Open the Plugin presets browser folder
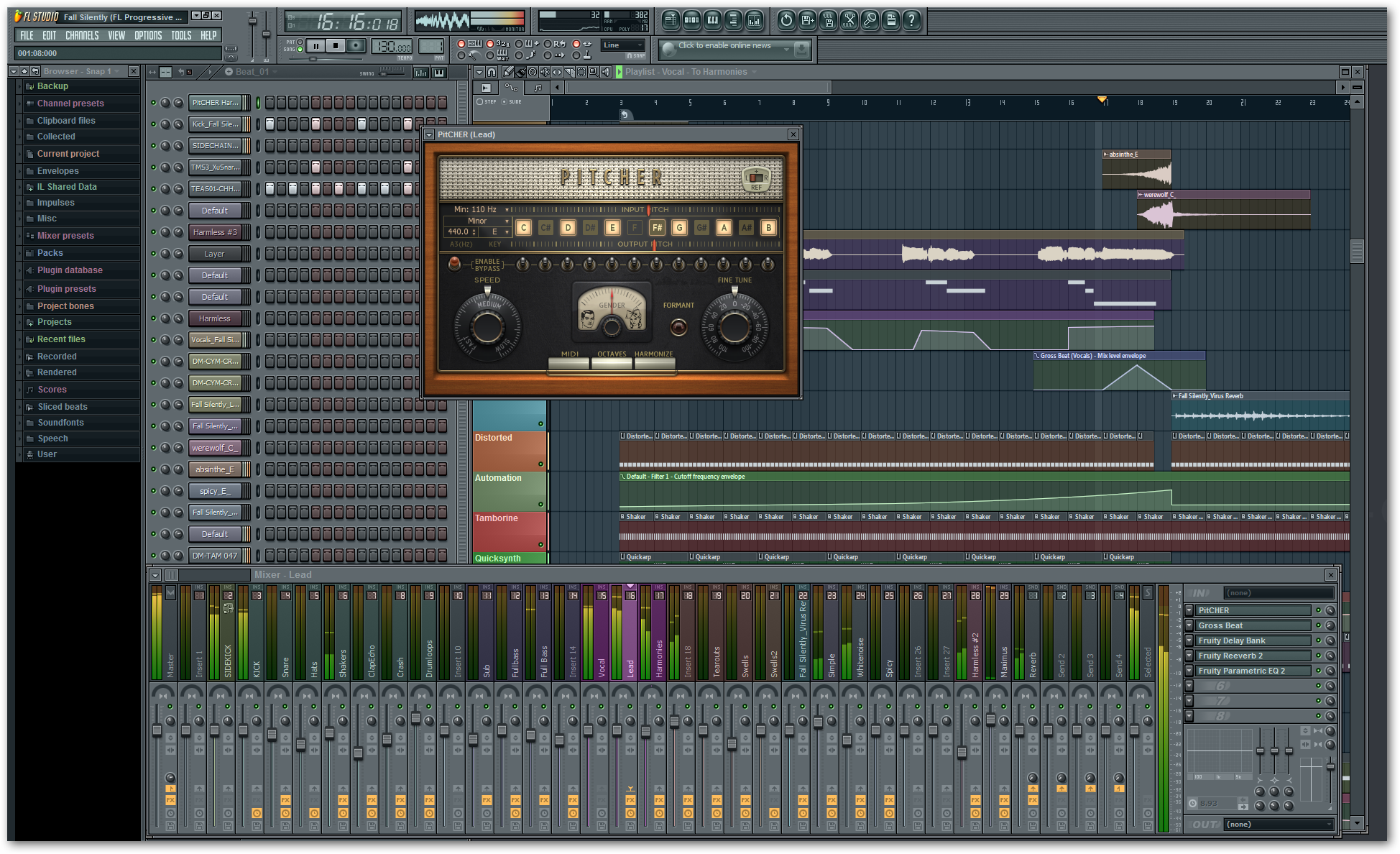 [66, 289]
